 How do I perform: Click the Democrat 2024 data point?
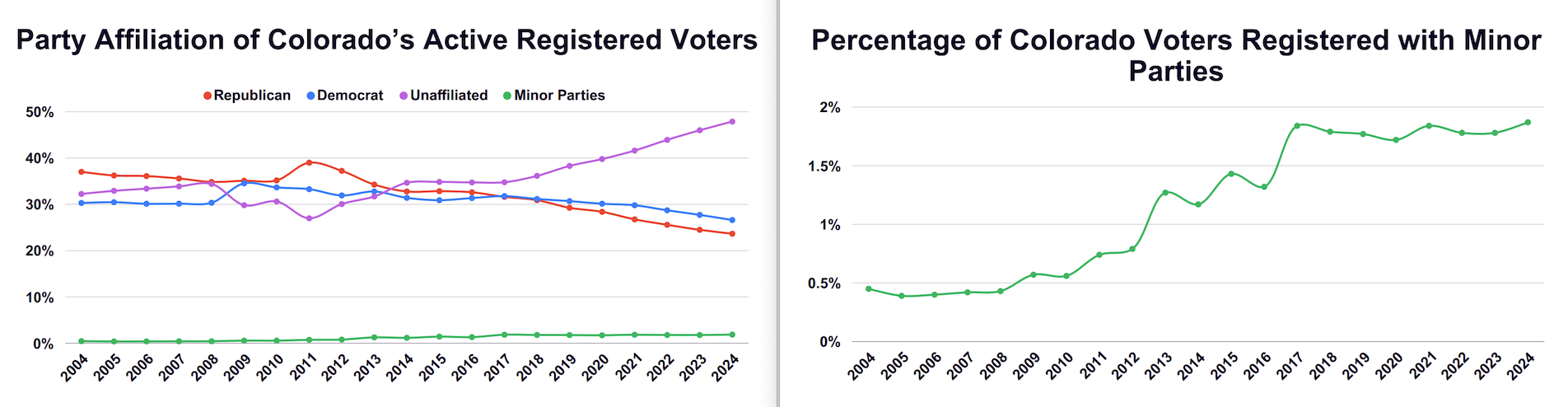(732, 220)
